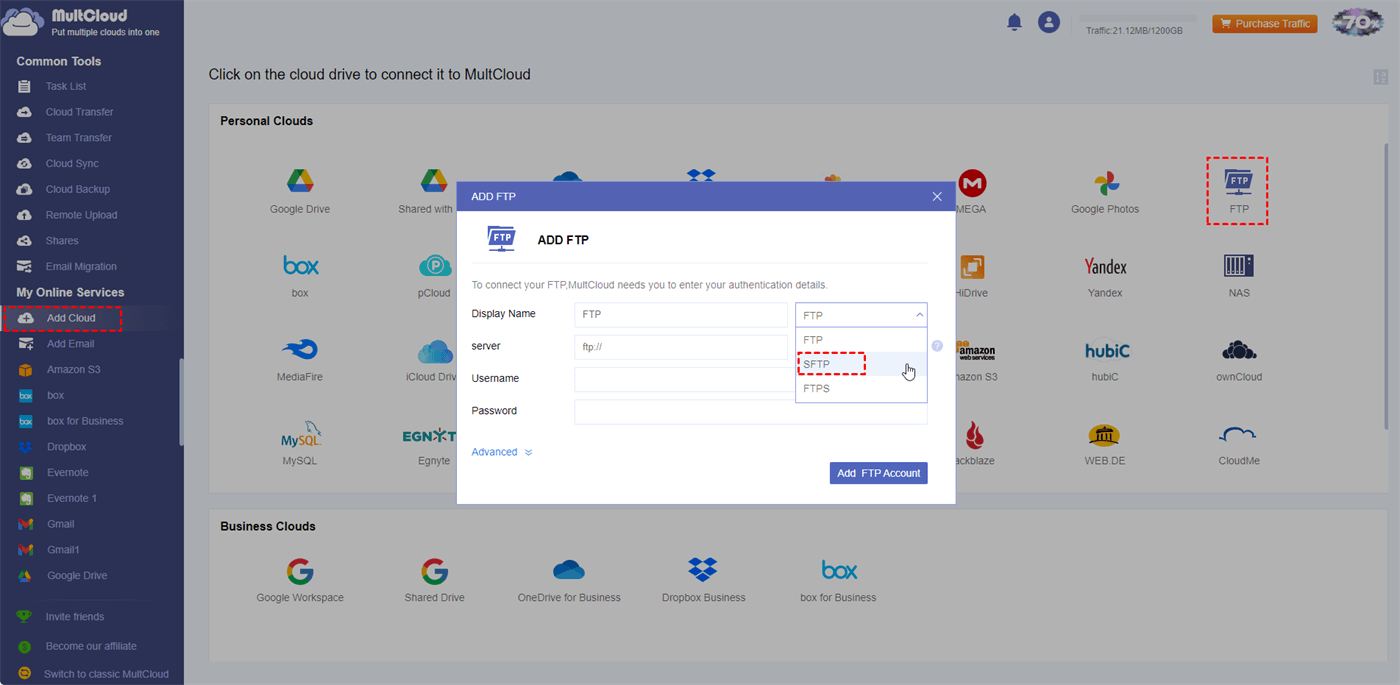Open Cloud Backup tool

click(x=77, y=189)
